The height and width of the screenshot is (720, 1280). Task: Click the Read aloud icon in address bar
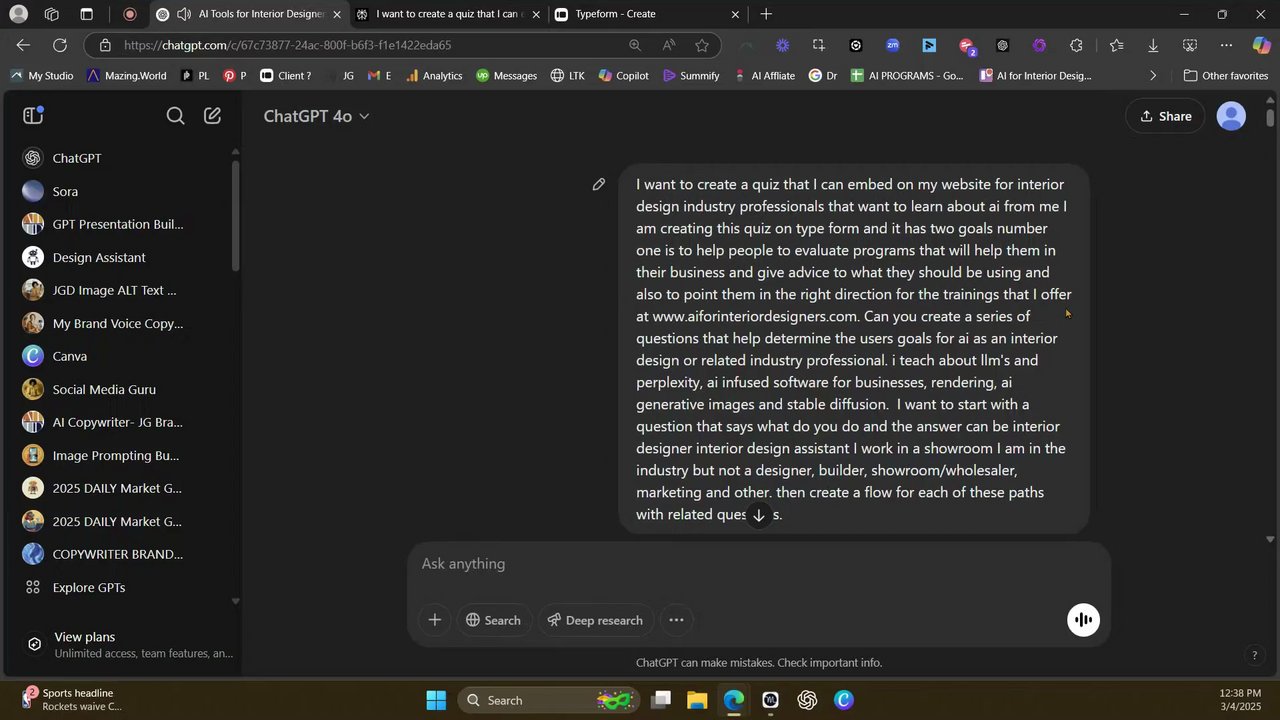669,45
